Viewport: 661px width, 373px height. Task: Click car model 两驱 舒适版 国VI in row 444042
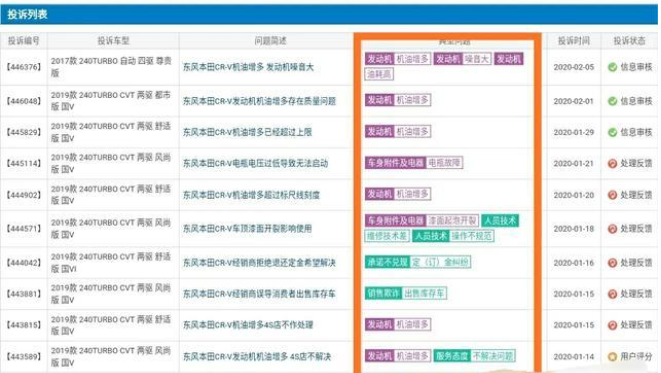[x=111, y=263]
